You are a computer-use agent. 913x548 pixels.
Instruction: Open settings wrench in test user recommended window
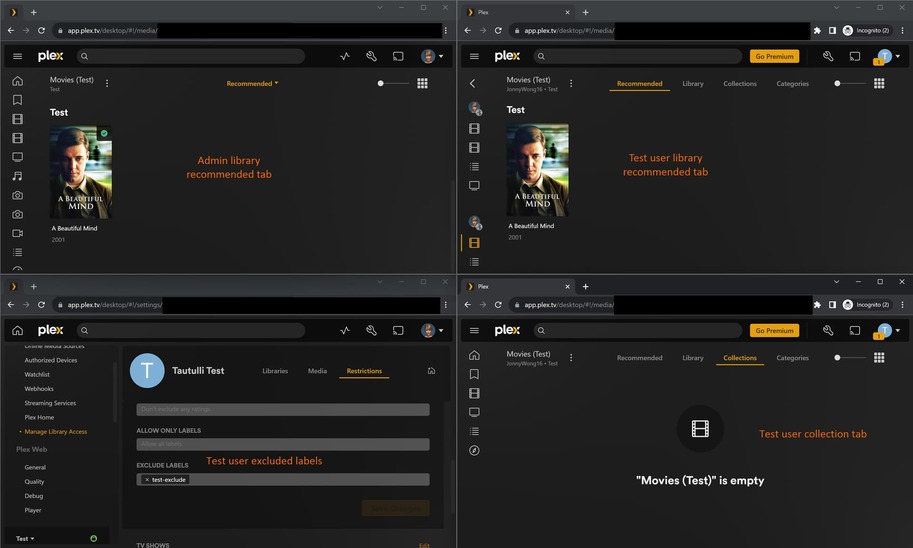[828, 56]
